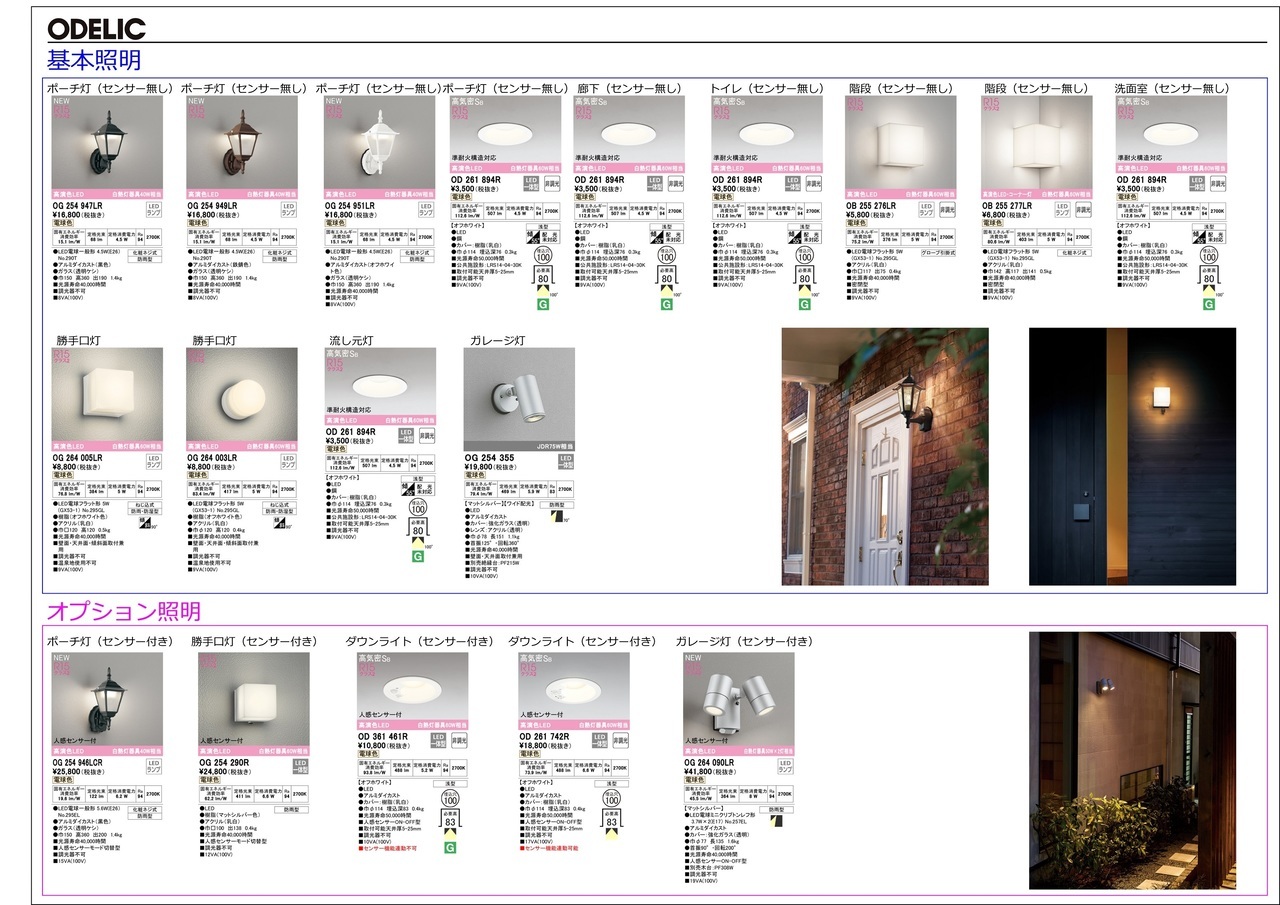The width and height of the screenshot is (1280, 905).
Task: Select model number OB 255 276LR
Action: pos(871,205)
